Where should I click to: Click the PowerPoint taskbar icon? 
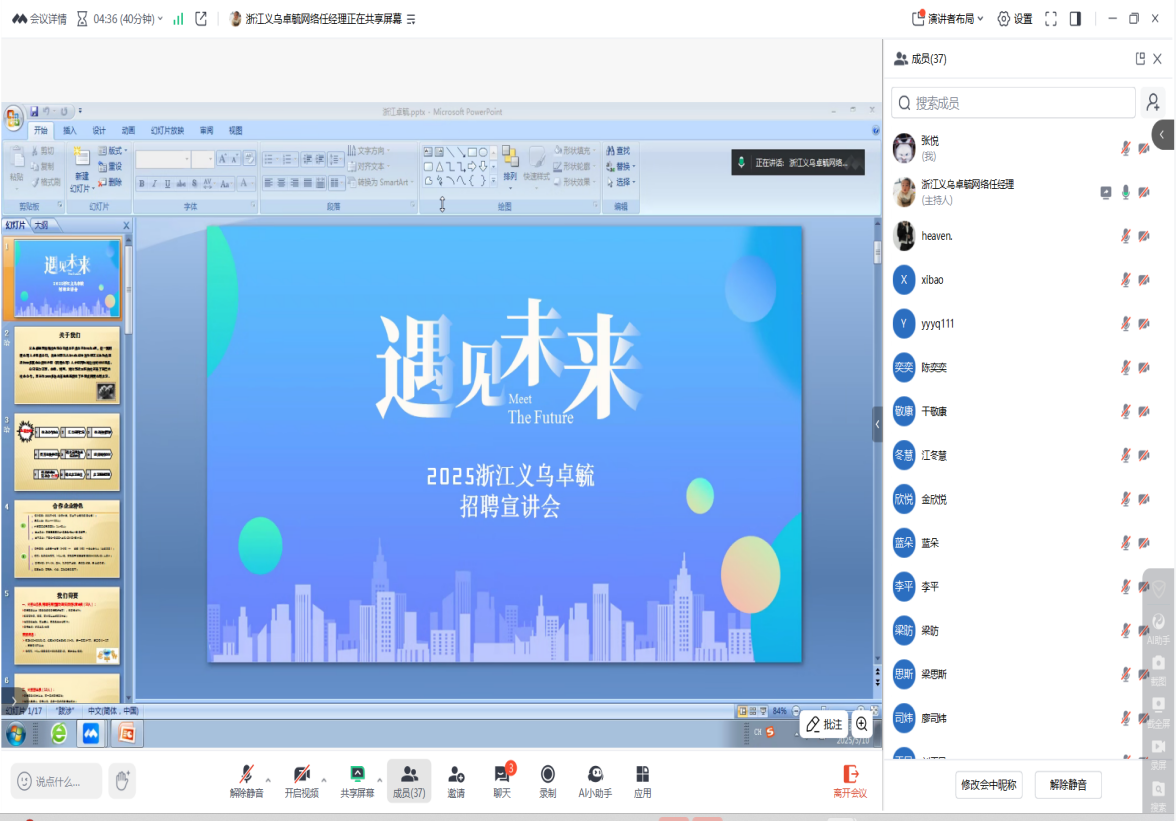point(127,734)
